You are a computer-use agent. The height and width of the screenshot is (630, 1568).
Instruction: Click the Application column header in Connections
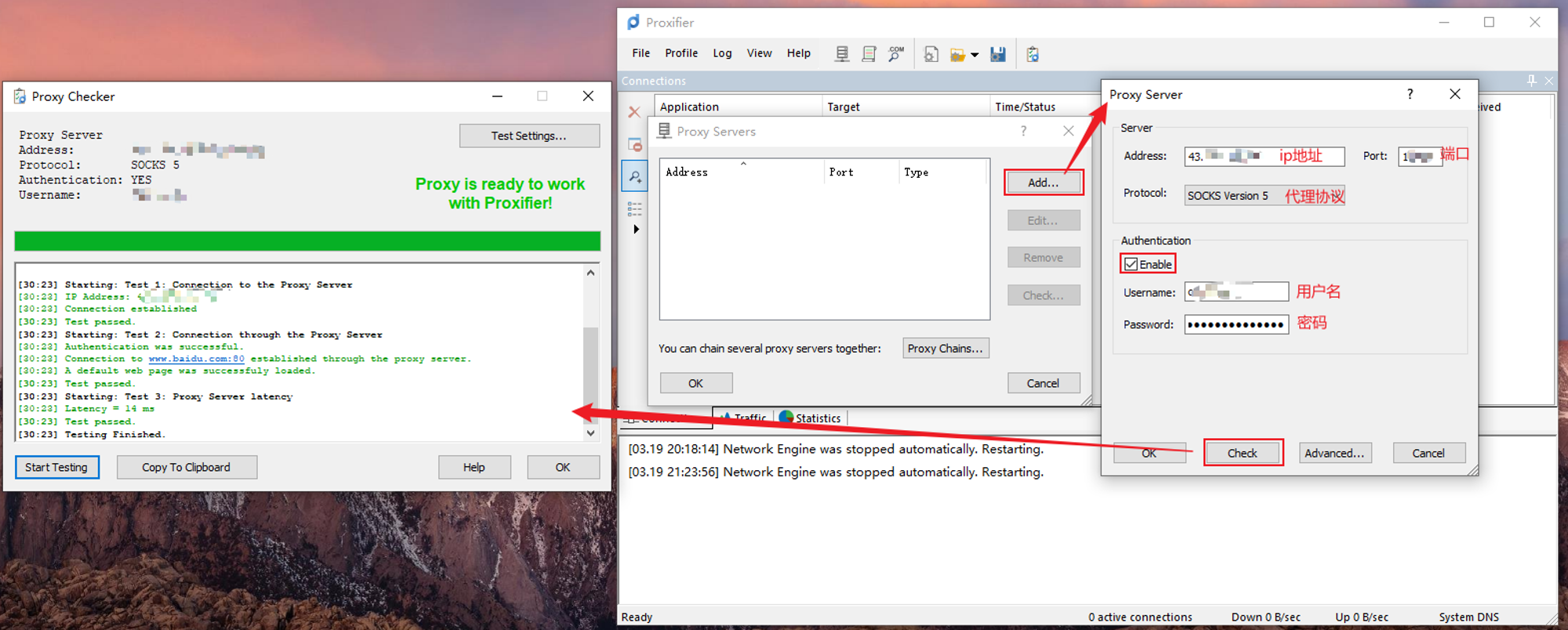click(739, 107)
